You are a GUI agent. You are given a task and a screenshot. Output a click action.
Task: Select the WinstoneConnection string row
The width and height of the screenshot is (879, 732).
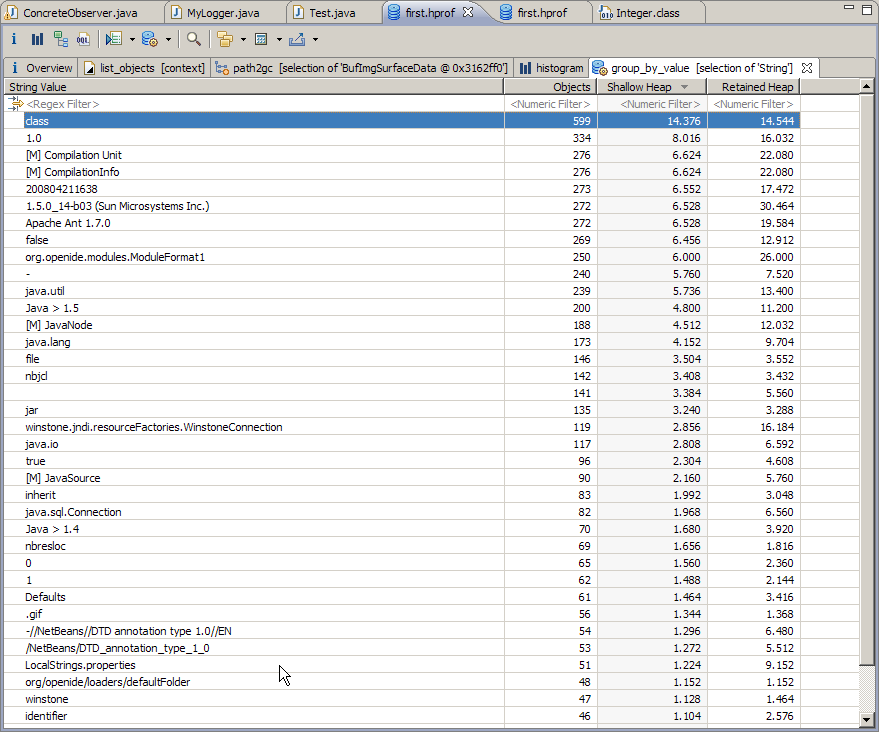402,427
